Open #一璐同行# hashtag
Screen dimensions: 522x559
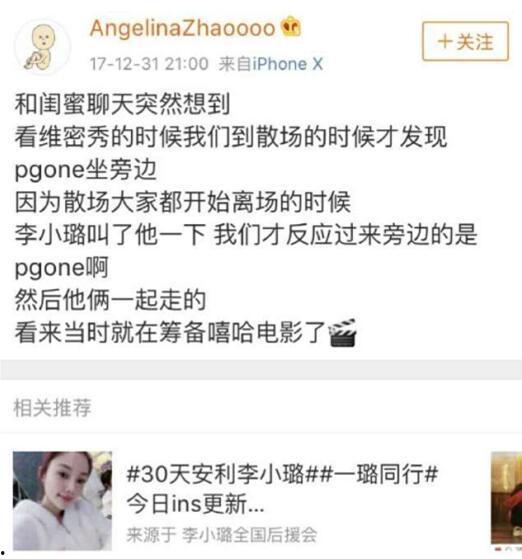click(x=376, y=475)
